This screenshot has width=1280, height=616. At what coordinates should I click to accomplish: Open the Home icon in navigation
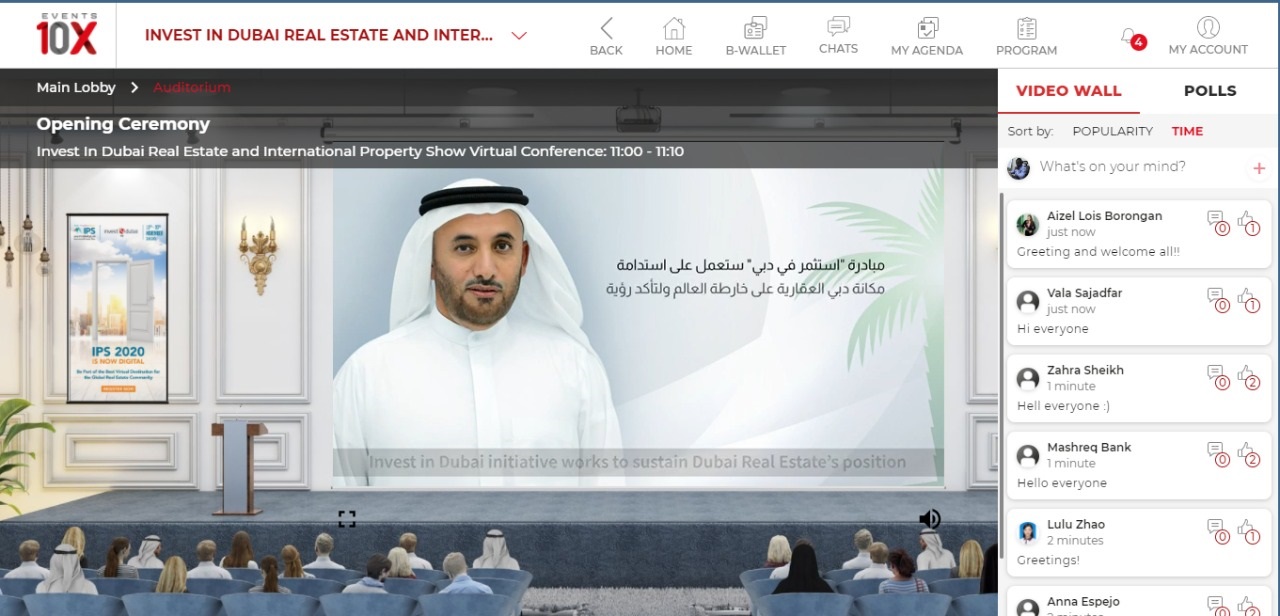click(673, 28)
